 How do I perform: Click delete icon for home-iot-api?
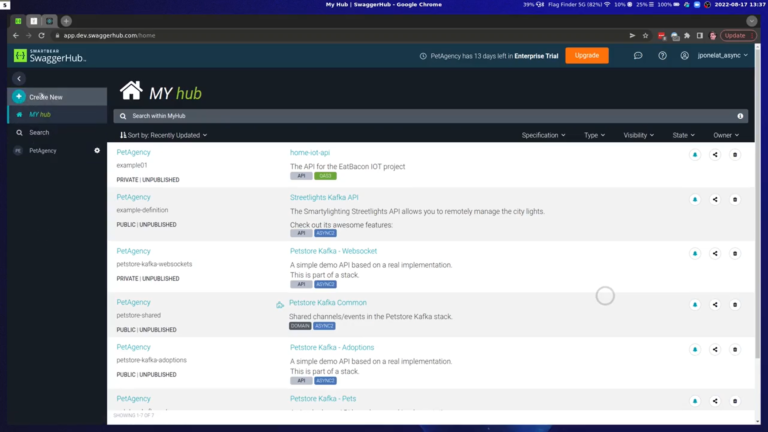(735, 155)
